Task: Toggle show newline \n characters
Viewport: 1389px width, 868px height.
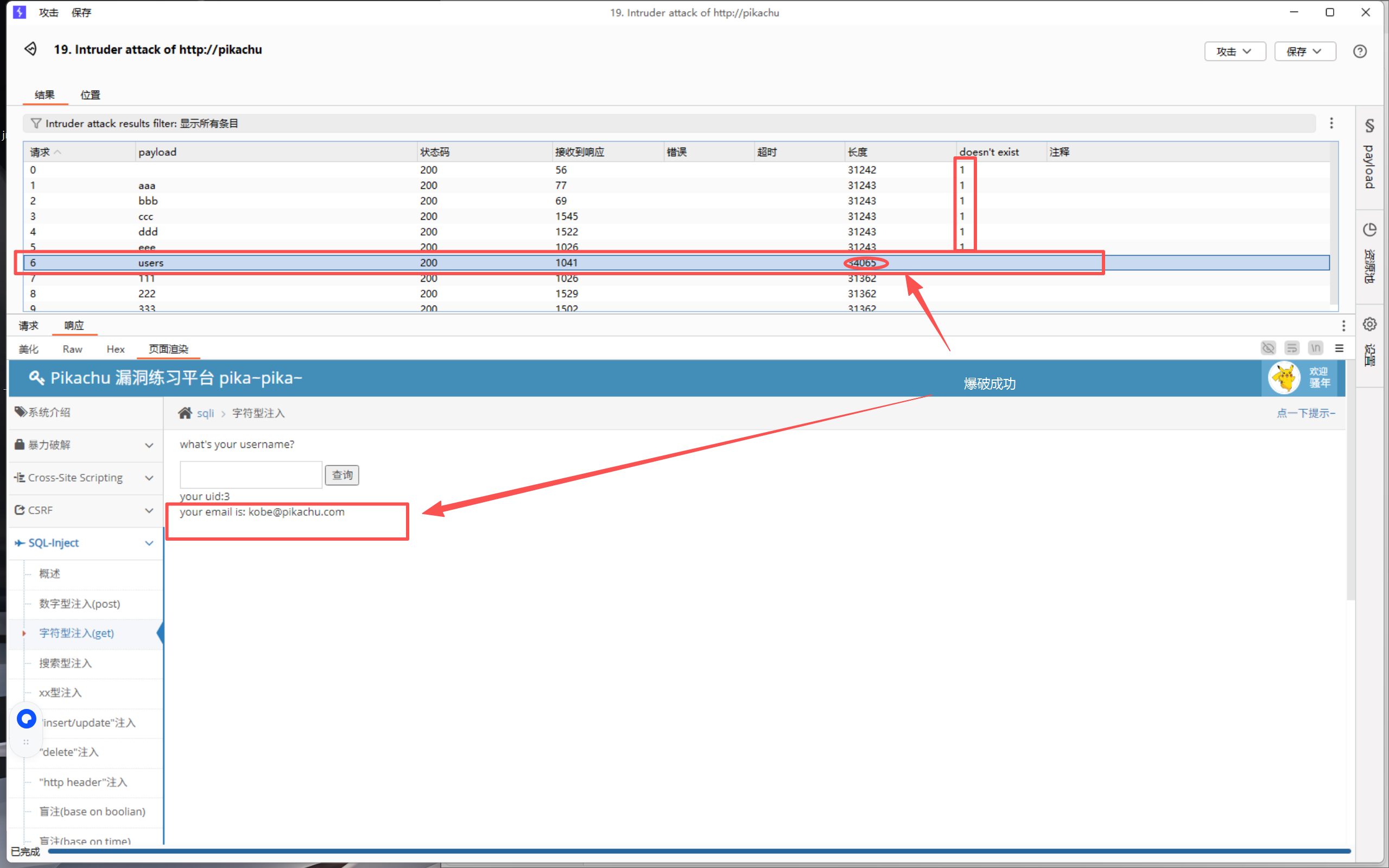Action: click(1316, 349)
